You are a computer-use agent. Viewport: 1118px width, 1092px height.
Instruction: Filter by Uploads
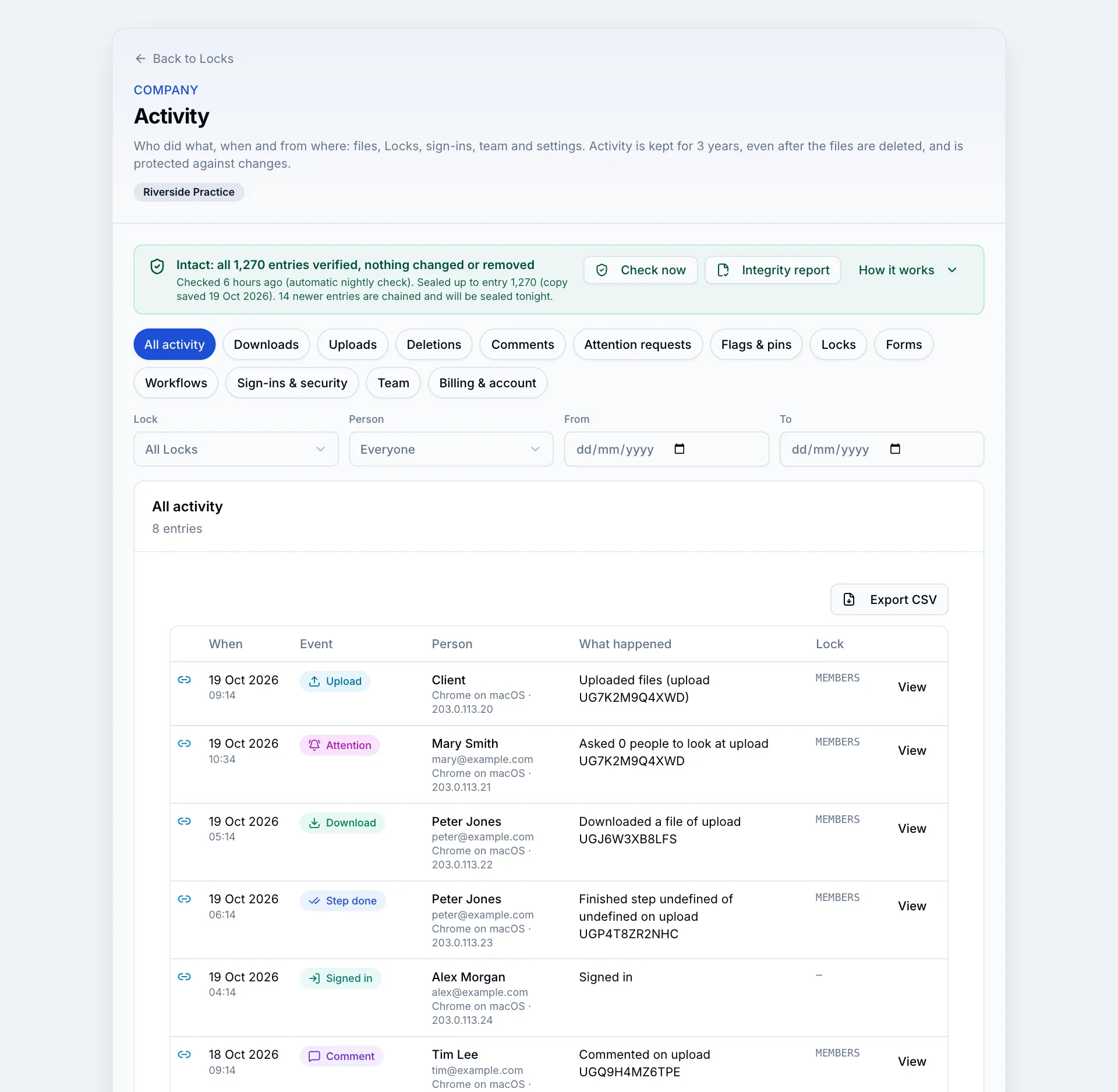point(353,344)
